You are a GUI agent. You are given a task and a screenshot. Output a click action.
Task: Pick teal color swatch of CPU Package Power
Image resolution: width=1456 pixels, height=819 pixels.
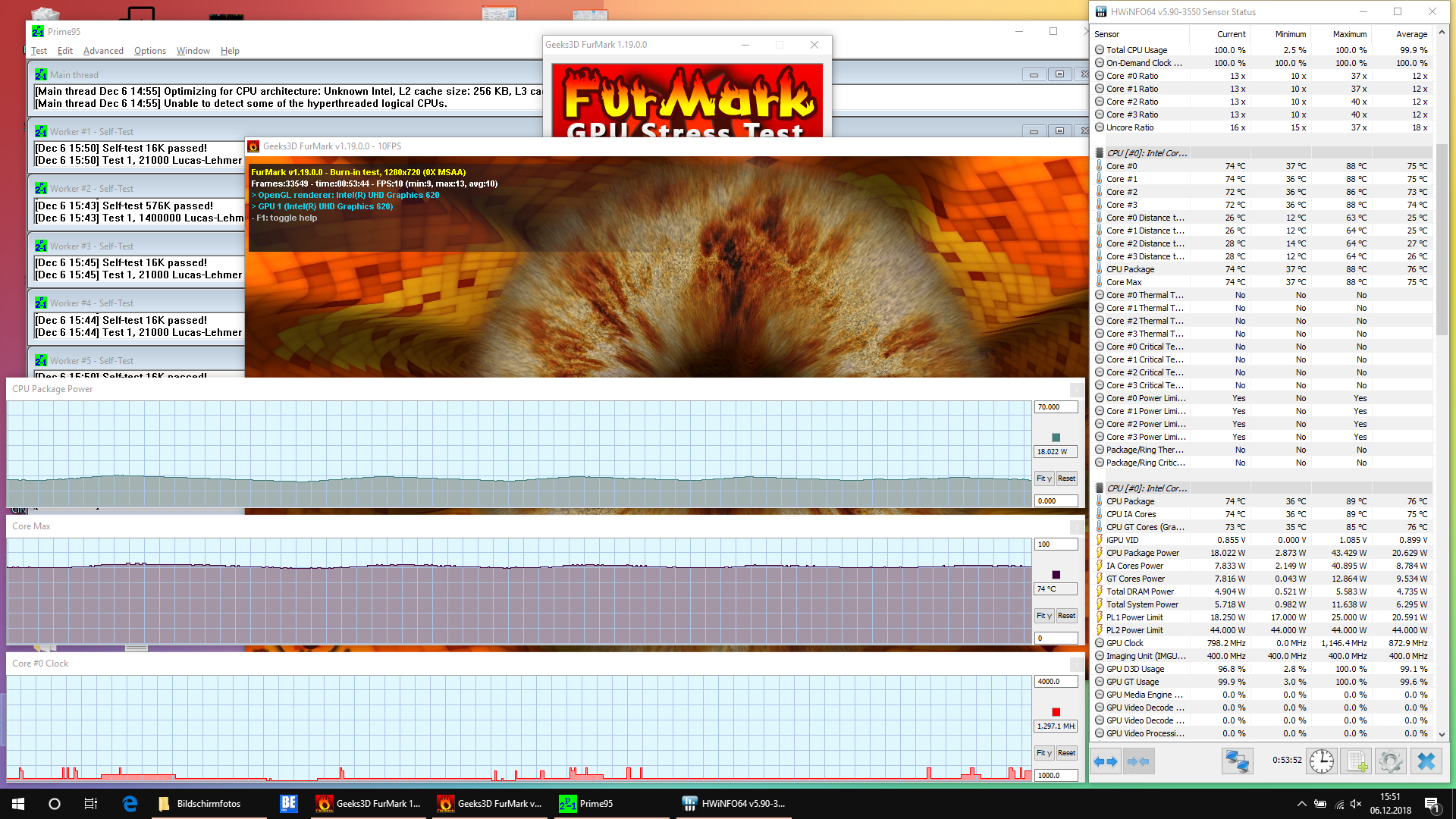tap(1056, 438)
